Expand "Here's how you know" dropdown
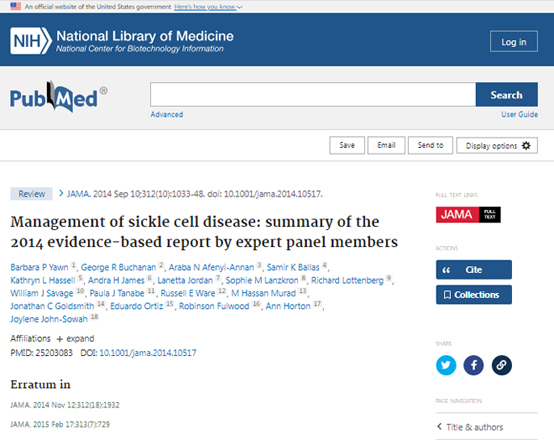Image resolution: width=554 pixels, height=440 pixels. [208, 7]
